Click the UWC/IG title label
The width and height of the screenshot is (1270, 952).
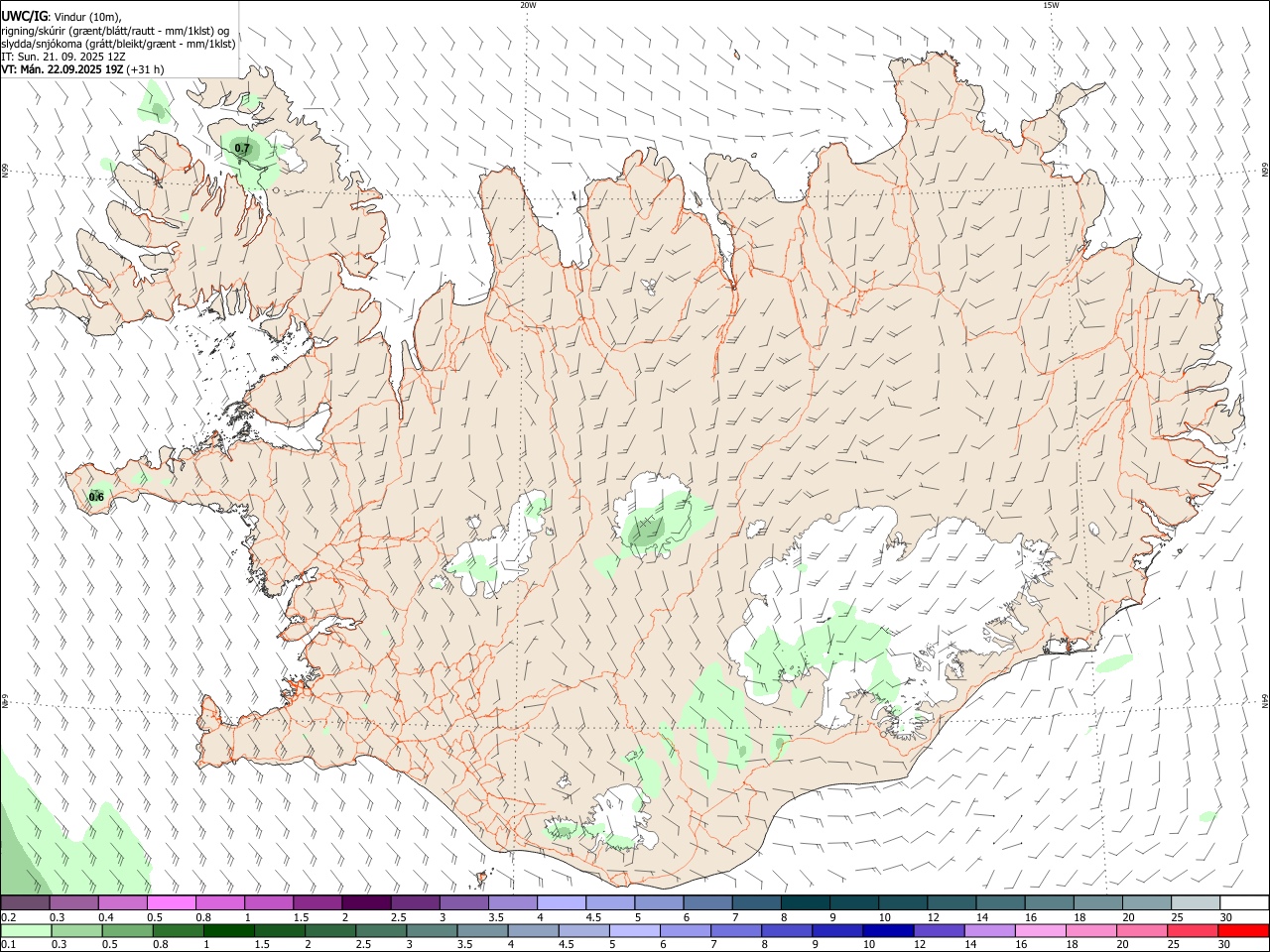[x=24, y=16]
